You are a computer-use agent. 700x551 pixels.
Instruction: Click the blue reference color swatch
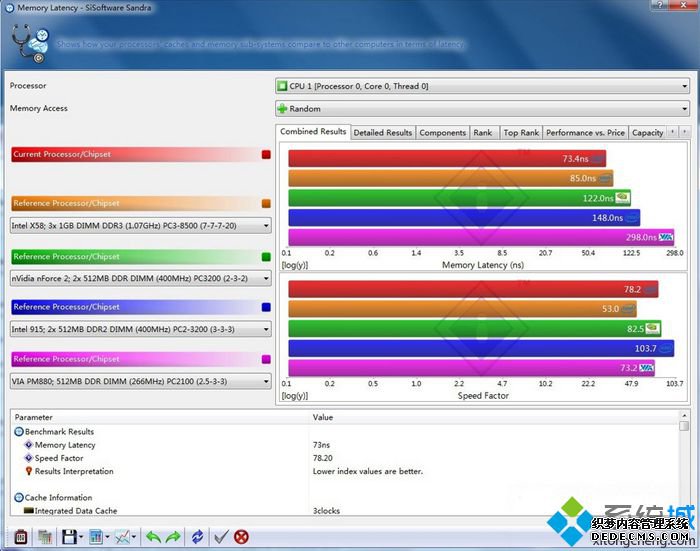click(x=266, y=307)
